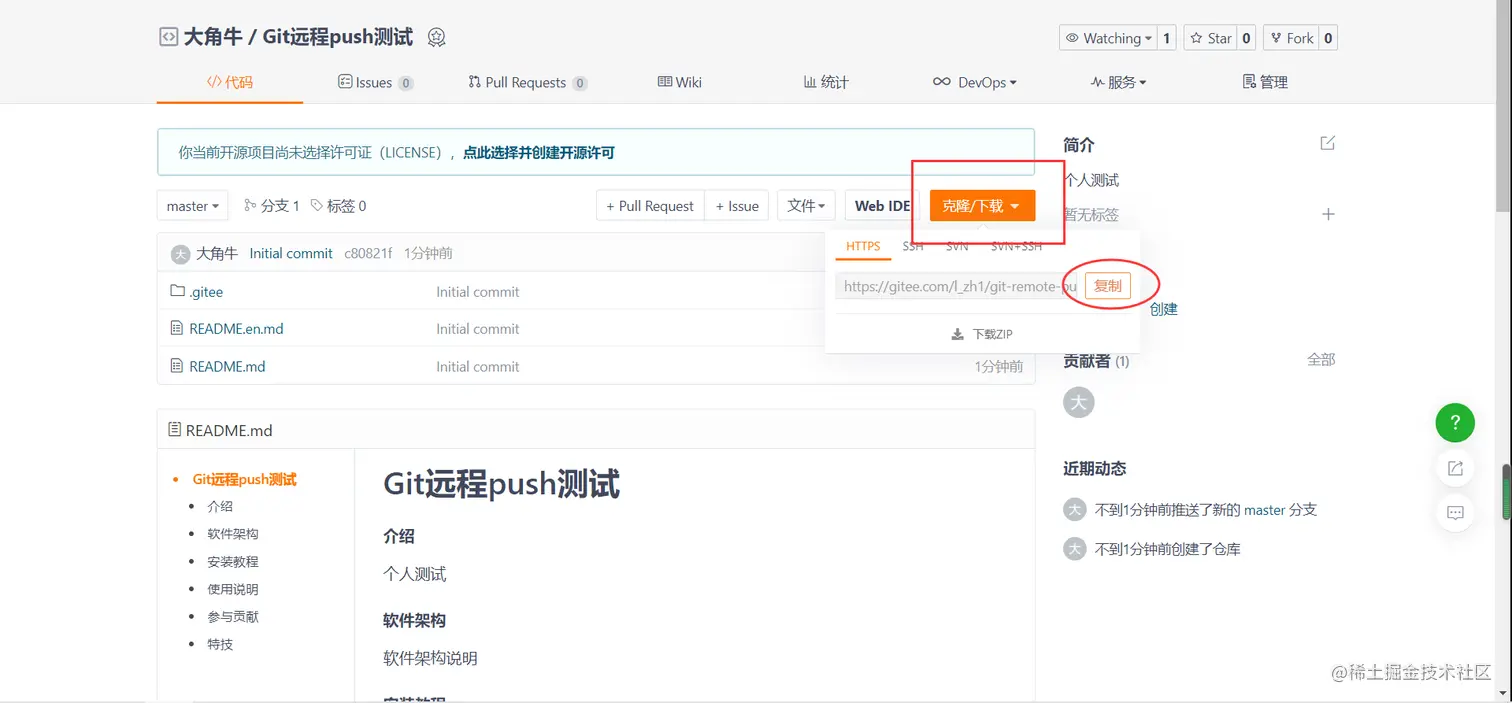Screen dimensions: 1512x703
Task: Click the edit icon beside 简介
Action: click(1327, 143)
